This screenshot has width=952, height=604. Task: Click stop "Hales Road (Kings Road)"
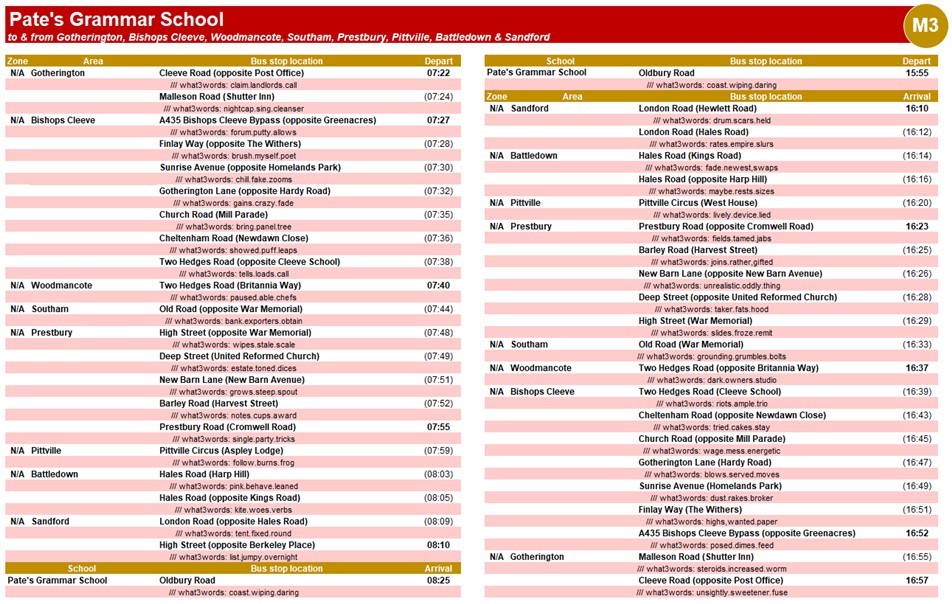click(689, 156)
